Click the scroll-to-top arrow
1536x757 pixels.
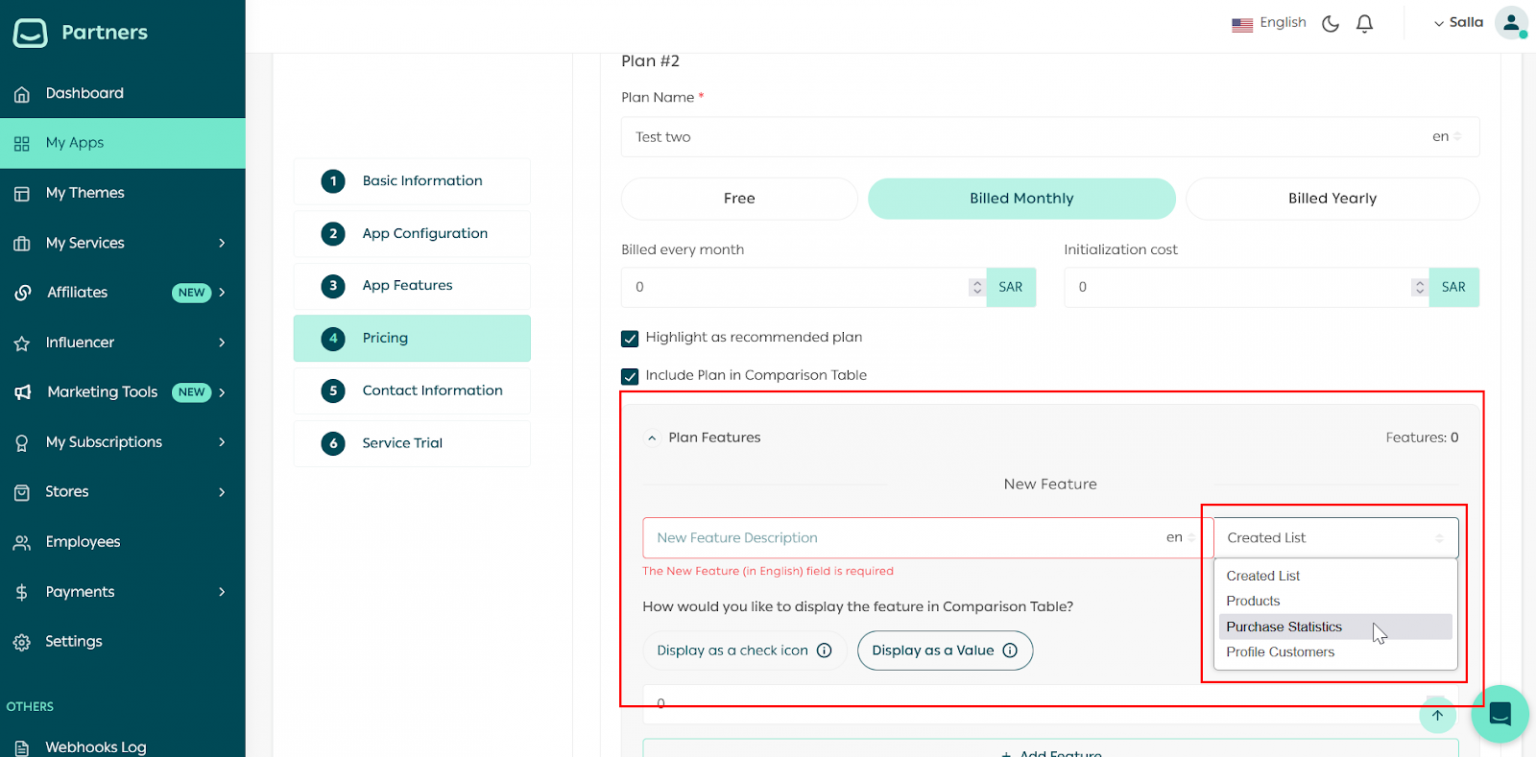point(1437,716)
